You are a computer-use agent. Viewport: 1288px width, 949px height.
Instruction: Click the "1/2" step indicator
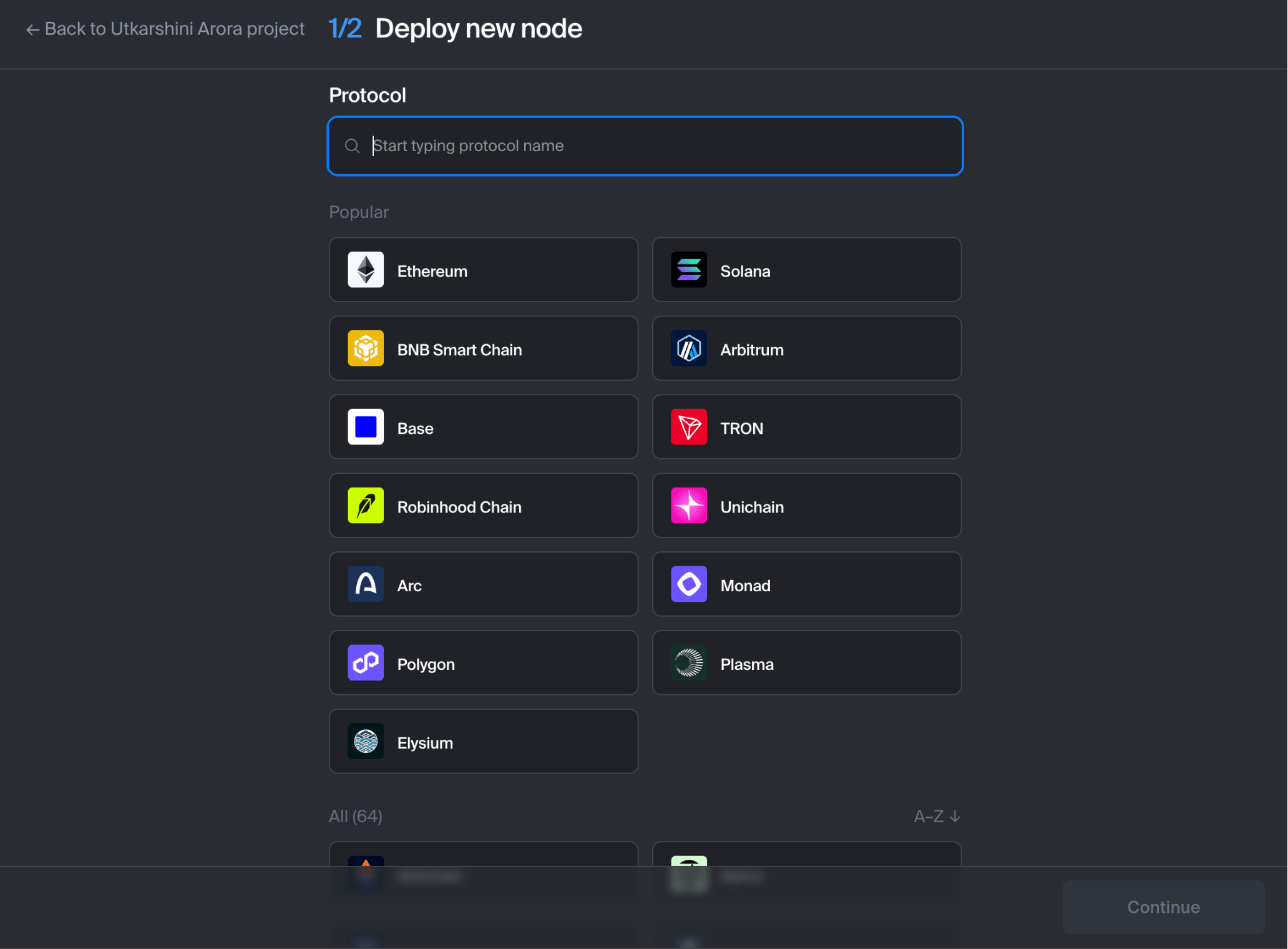(345, 29)
